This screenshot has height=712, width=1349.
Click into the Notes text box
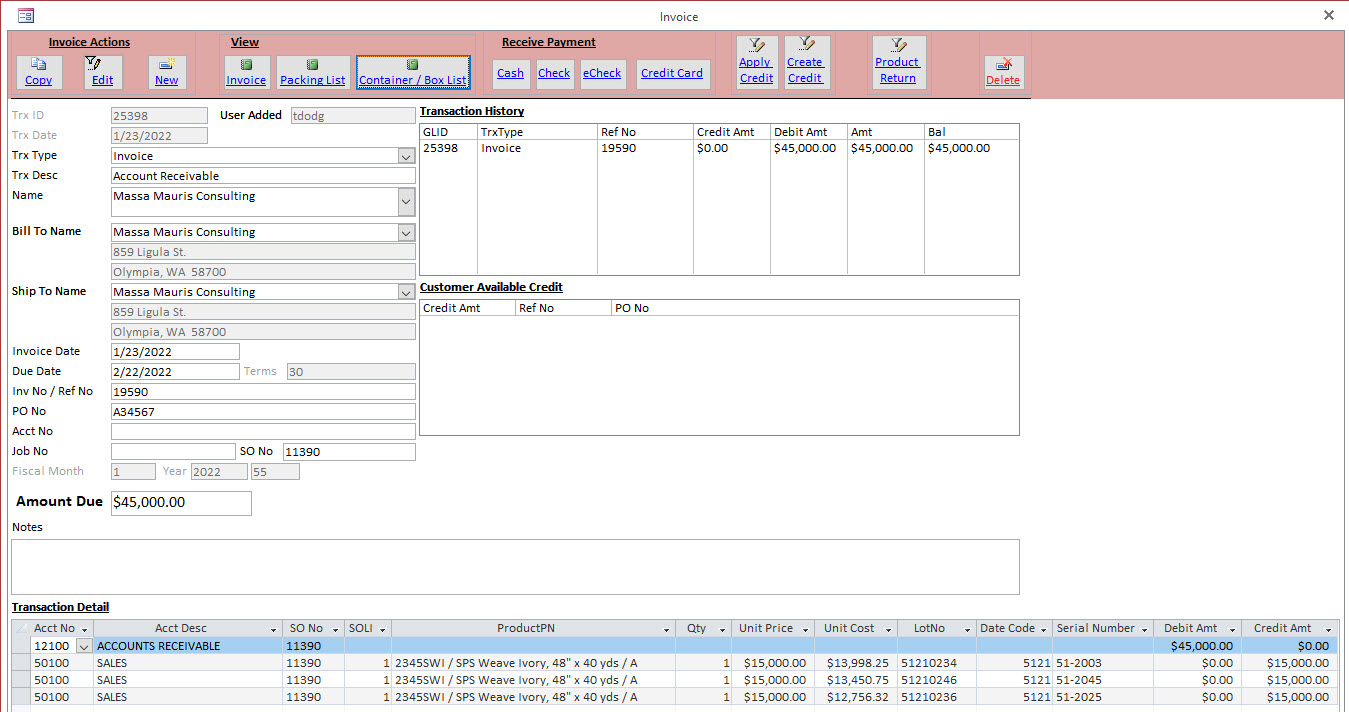pyautogui.click(x=515, y=567)
